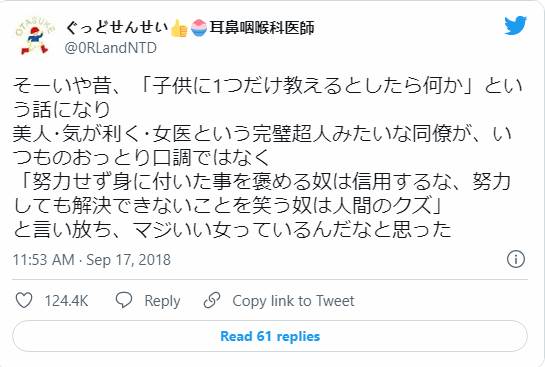Click the tweet line starting 美人・気が利く
The image size is (545, 367).
coord(262,134)
